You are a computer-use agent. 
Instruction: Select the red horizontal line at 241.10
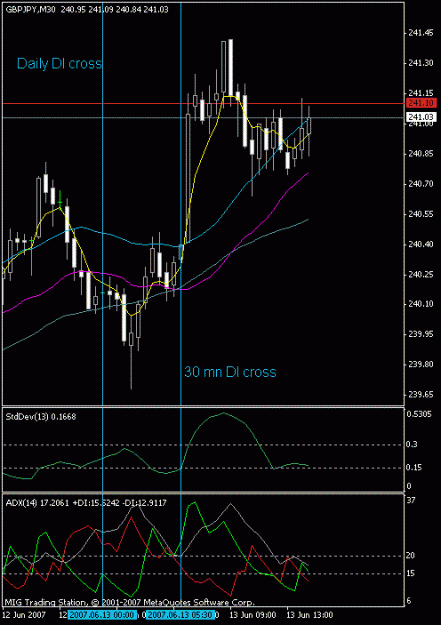click(203, 103)
